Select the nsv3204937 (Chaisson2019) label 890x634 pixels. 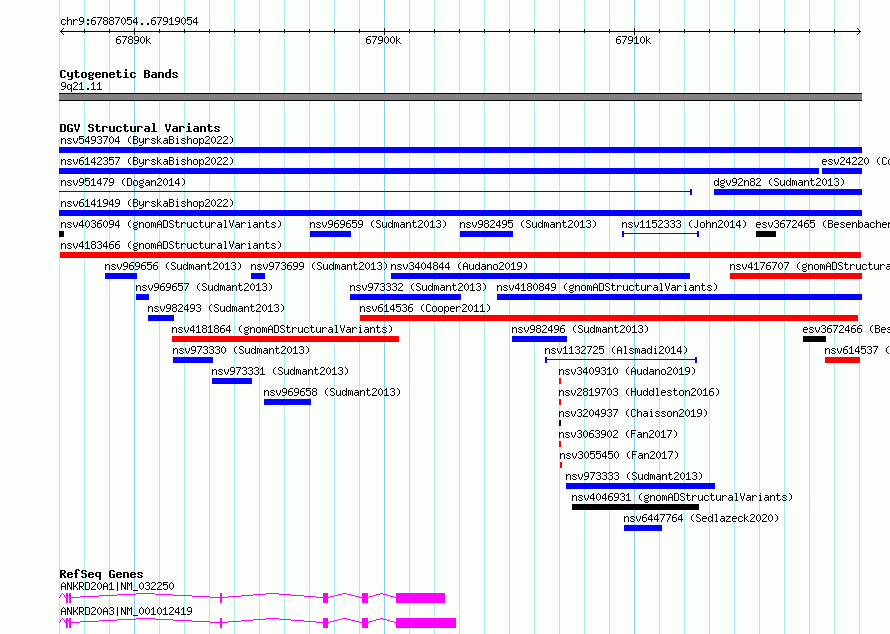[x=633, y=413]
